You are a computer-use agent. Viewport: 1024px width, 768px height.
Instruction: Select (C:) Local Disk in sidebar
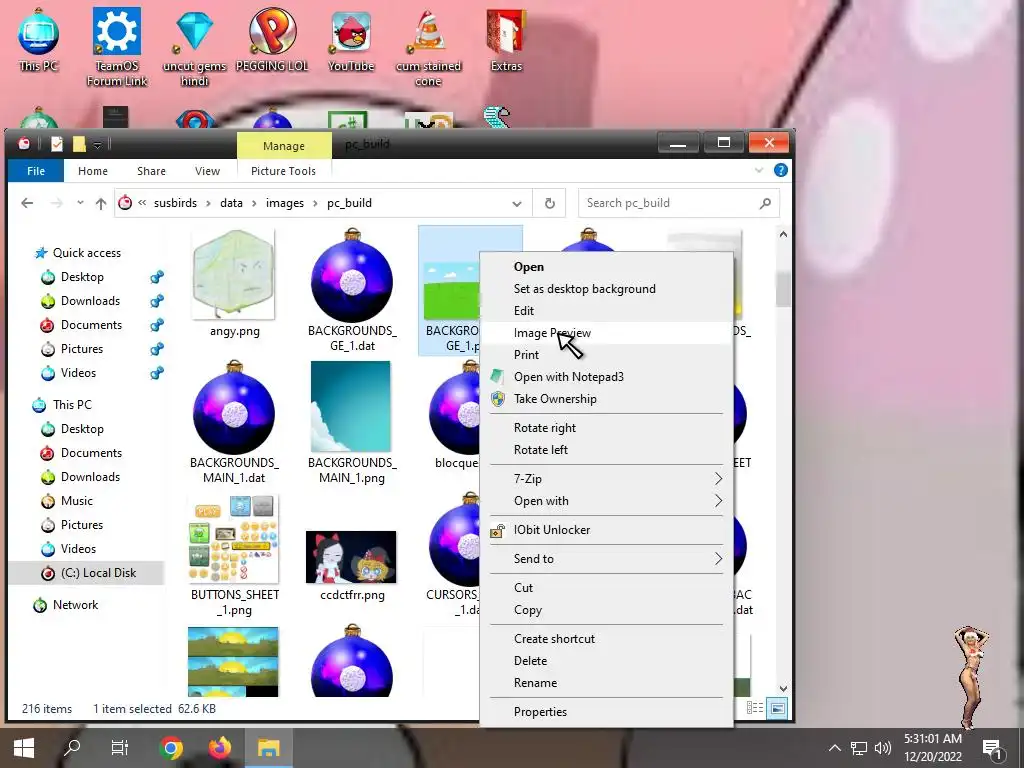pos(98,573)
